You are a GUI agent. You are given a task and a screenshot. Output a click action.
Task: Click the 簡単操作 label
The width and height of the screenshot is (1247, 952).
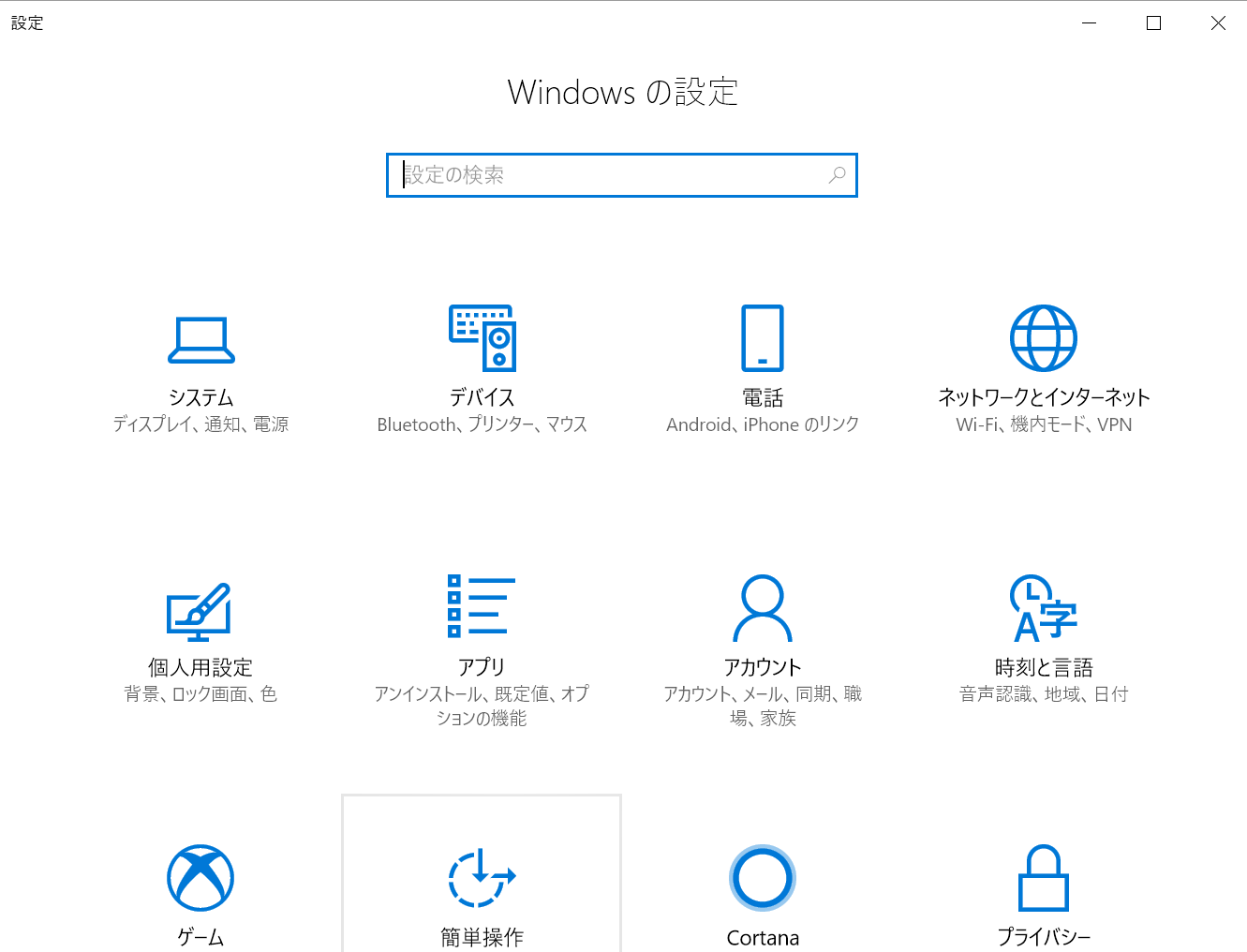point(482,937)
